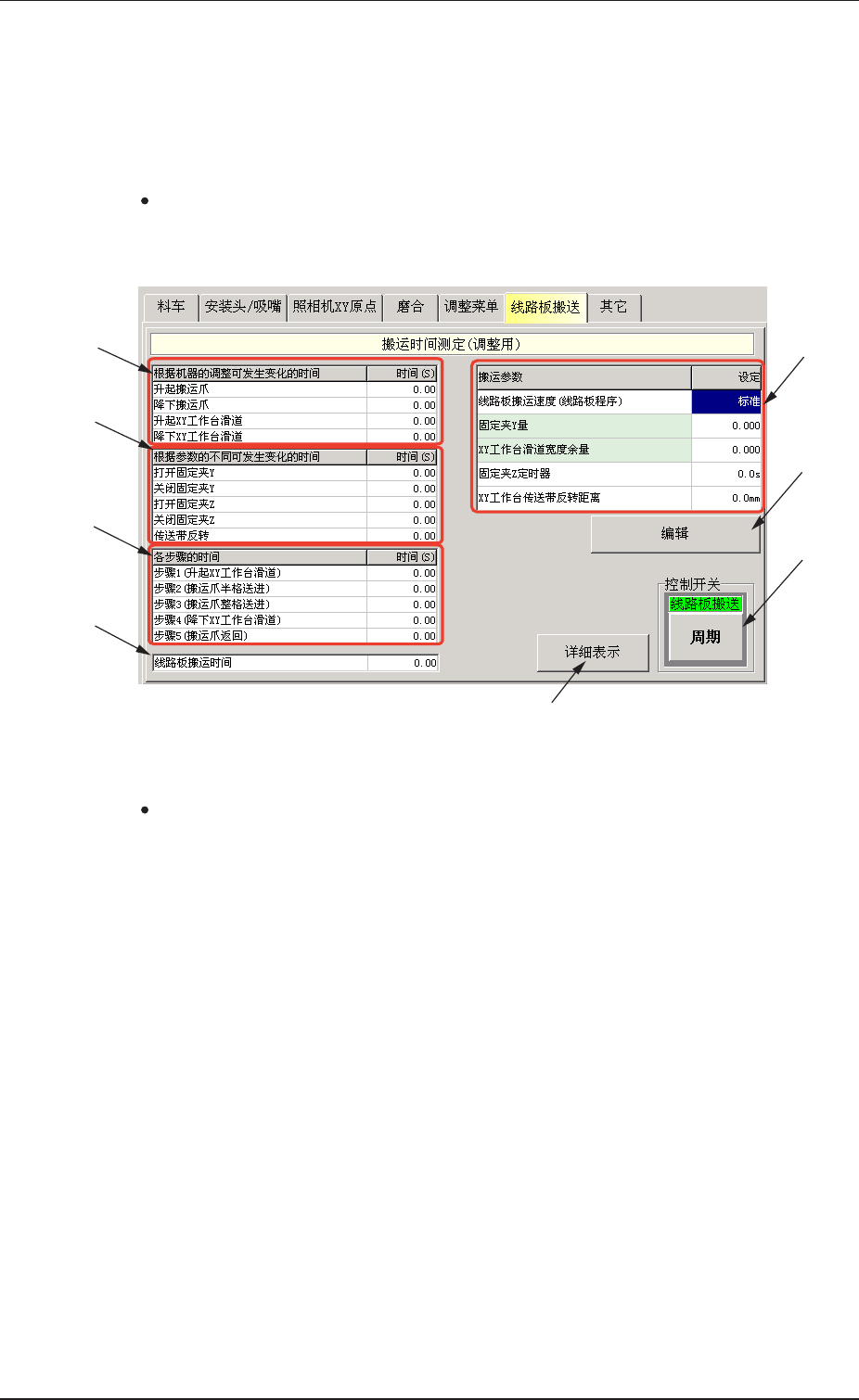Click the 固定夹Z定时器 value 0.0s

[x=726, y=474]
